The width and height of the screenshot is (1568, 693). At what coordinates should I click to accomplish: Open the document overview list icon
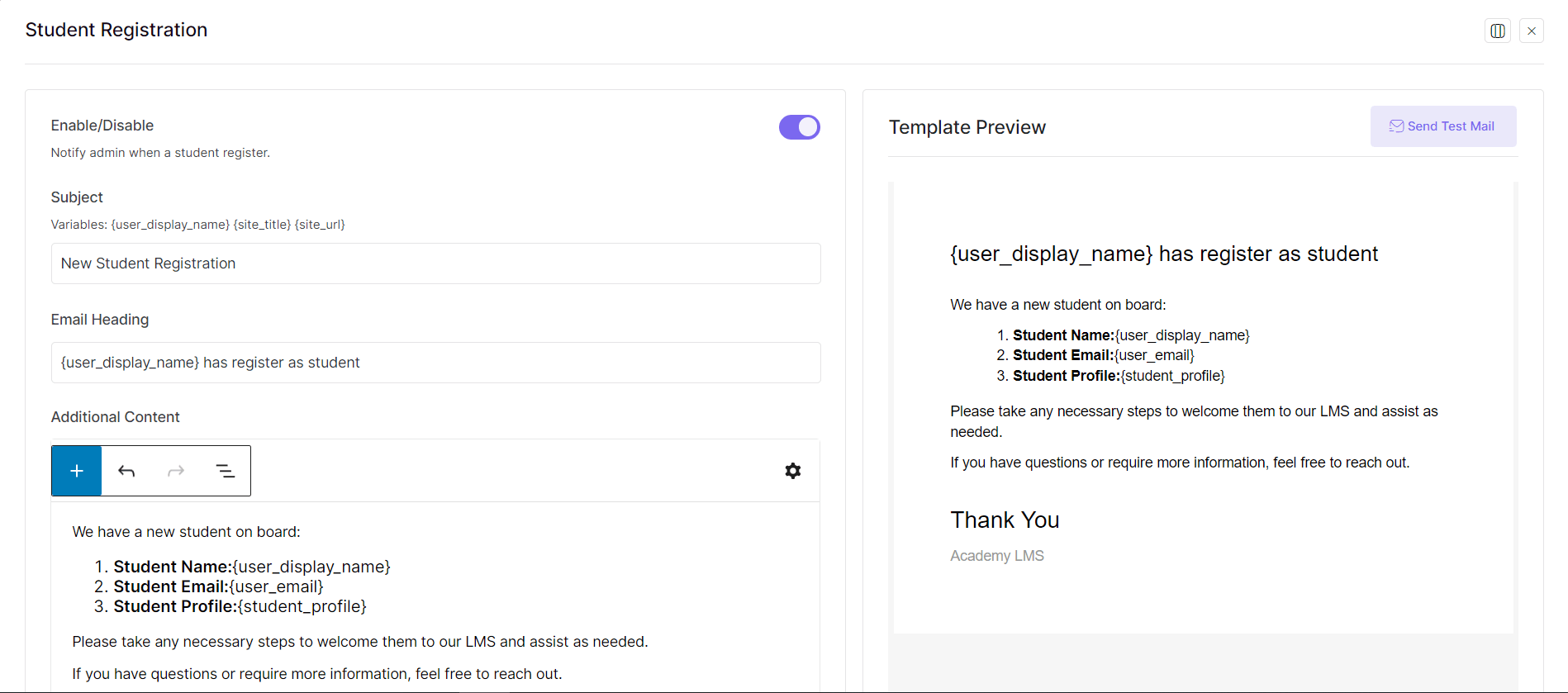click(x=226, y=470)
